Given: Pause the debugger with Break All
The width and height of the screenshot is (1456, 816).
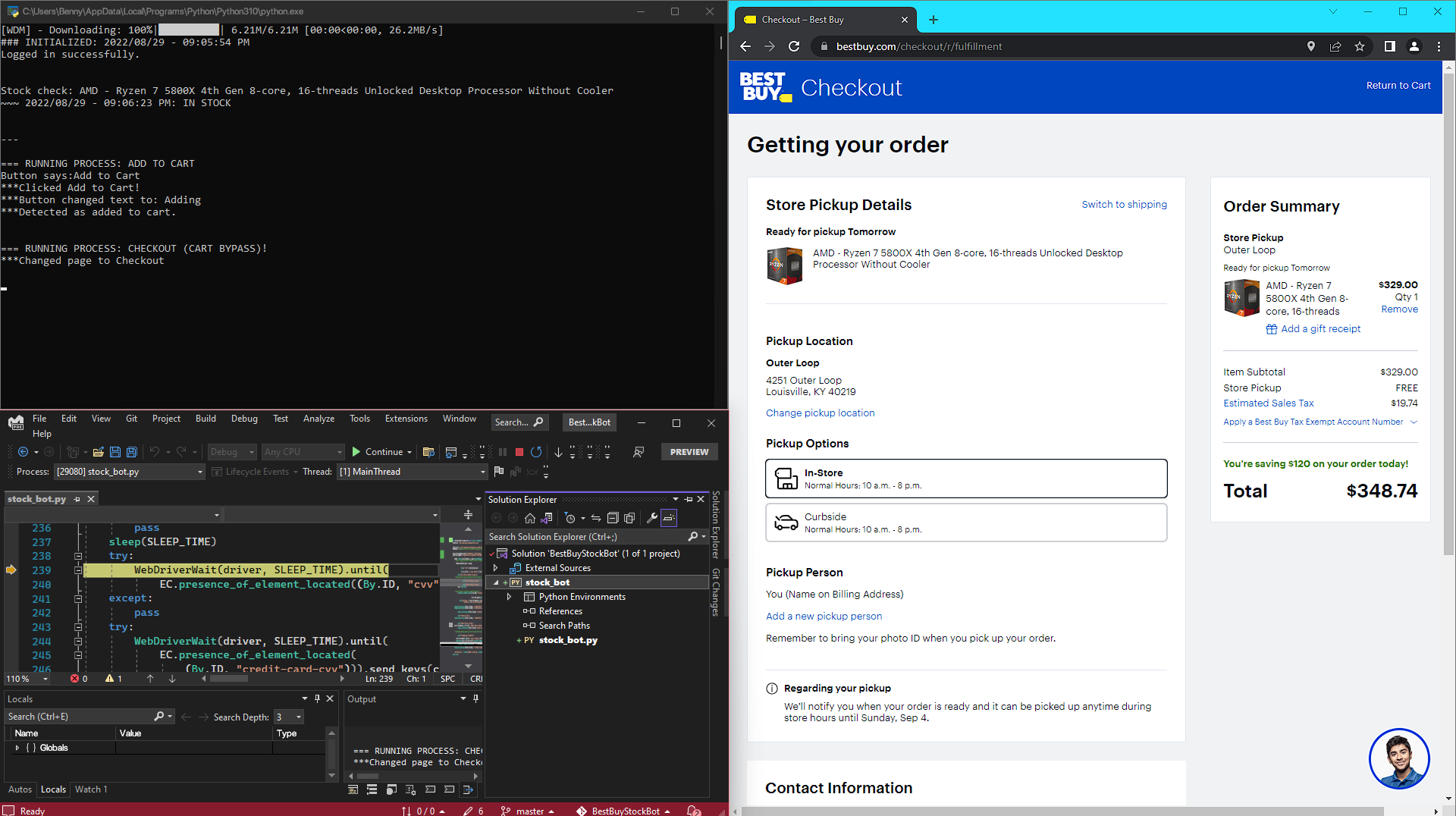Looking at the screenshot, I should (503, 452).
